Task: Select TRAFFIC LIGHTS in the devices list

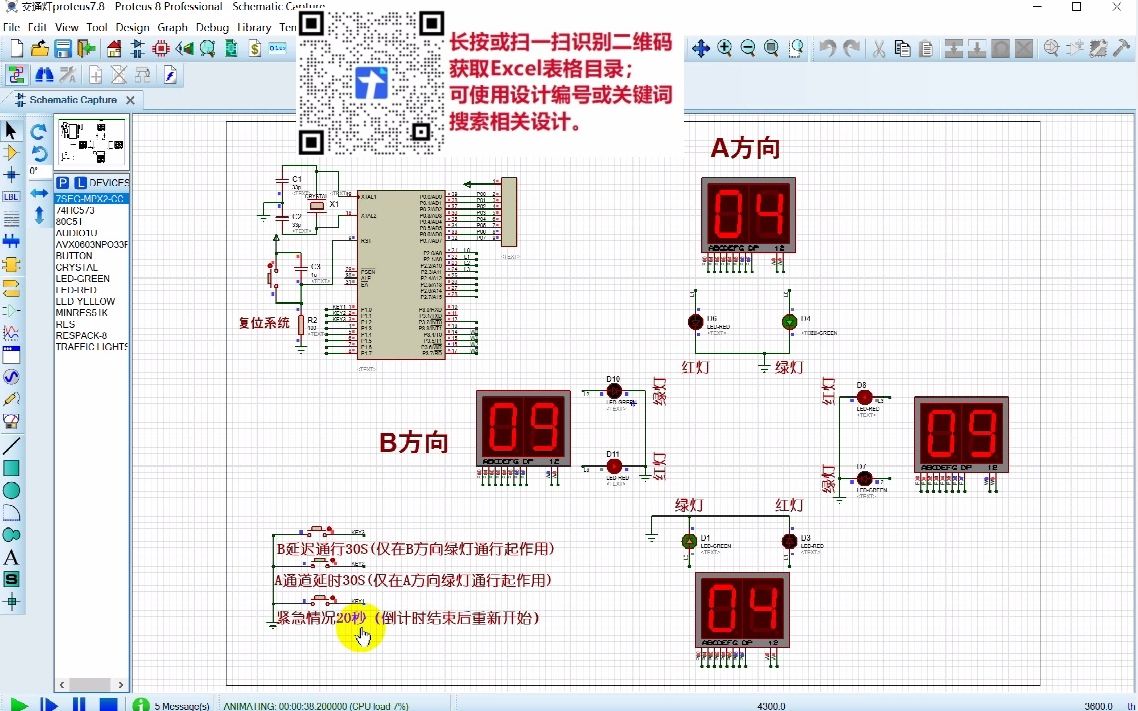Action: tap(91, 347)
